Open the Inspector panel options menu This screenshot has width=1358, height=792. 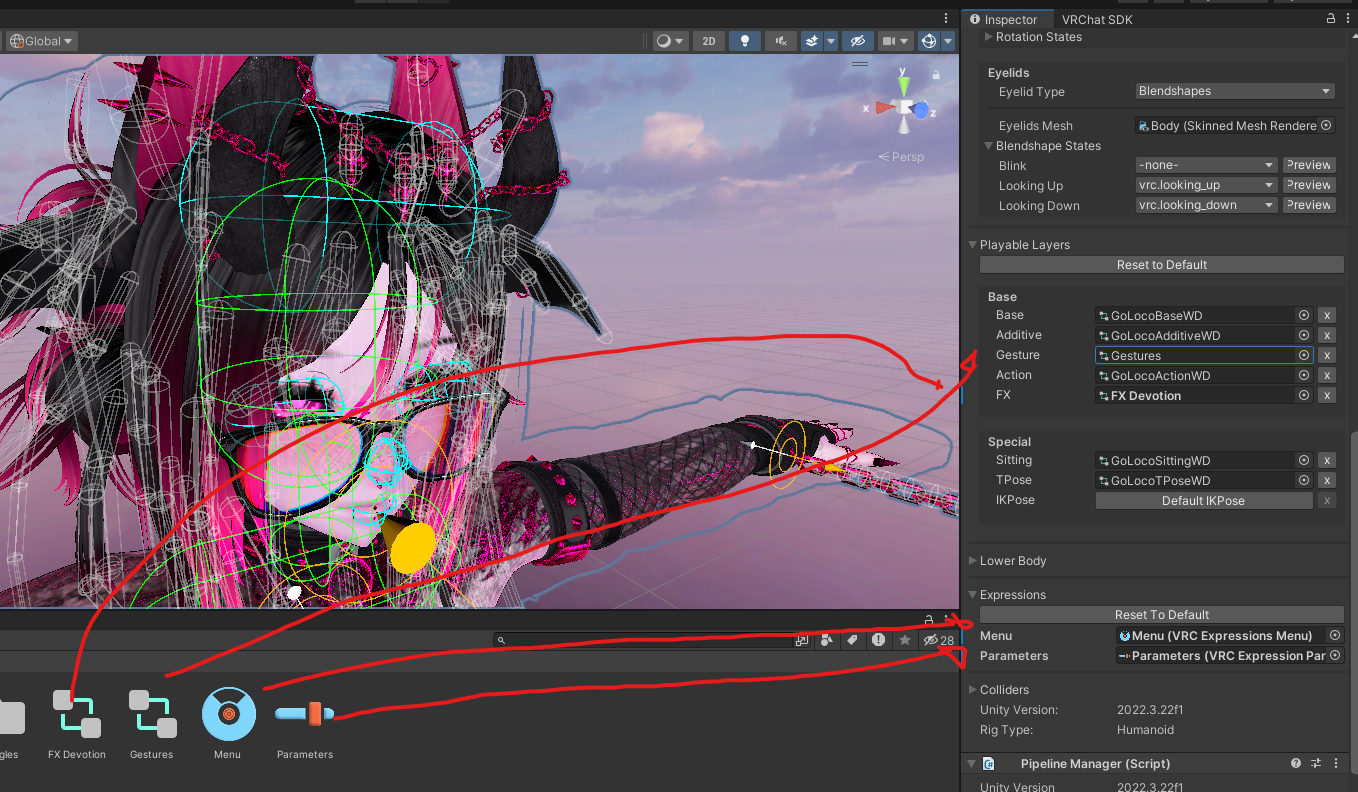[x=1347, y=19]
